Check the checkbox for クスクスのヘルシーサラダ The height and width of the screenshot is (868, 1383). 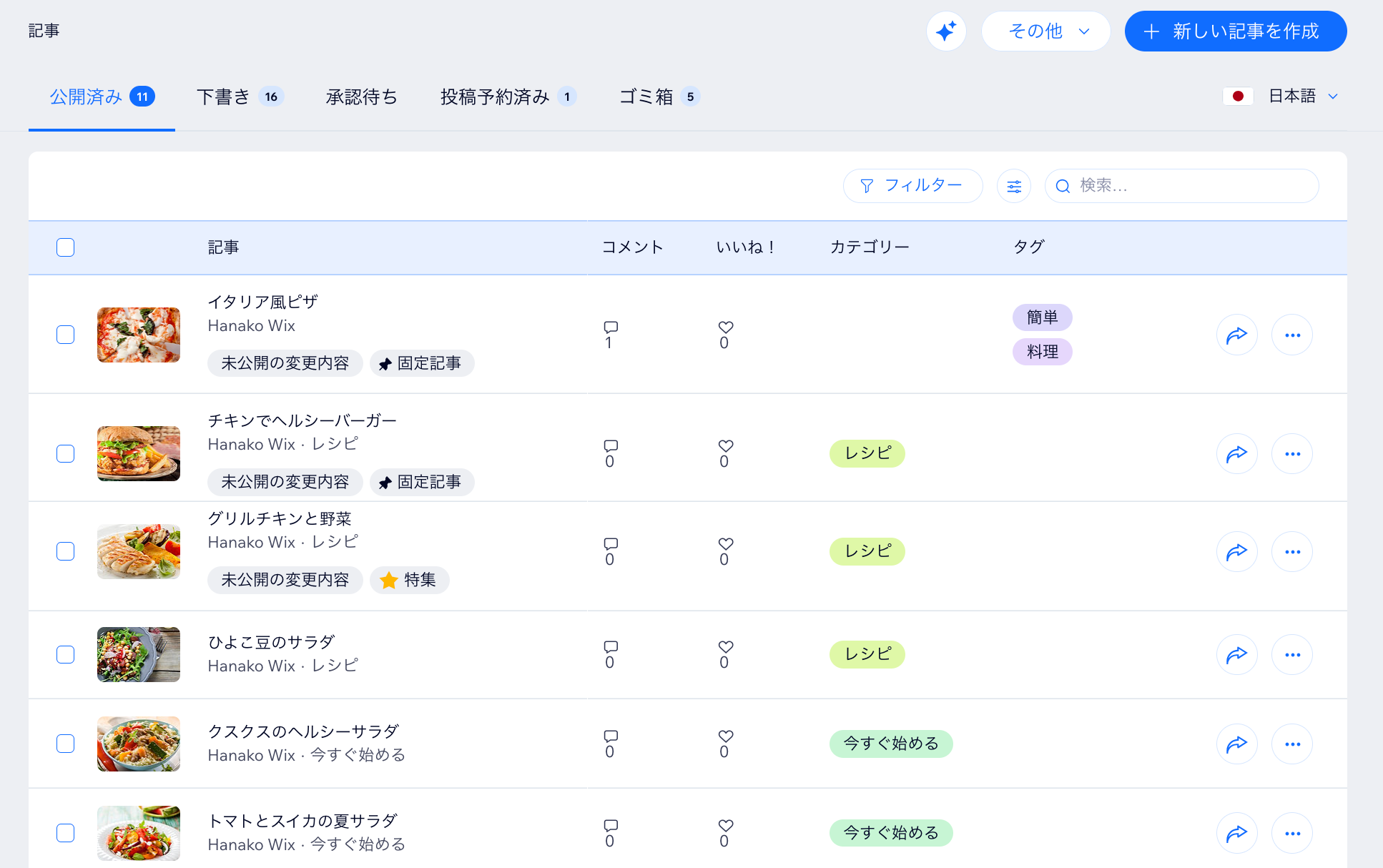point(65,744)
